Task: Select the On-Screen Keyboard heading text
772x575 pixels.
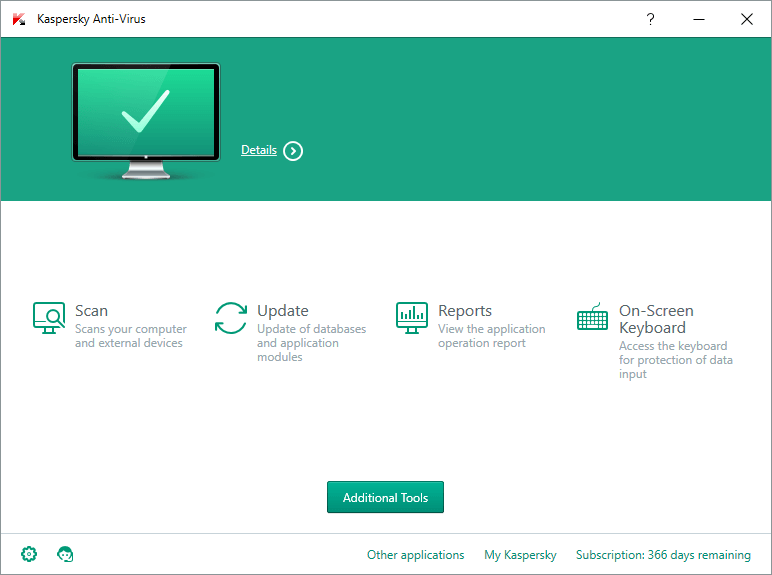Action: click(x=656, y=319)
